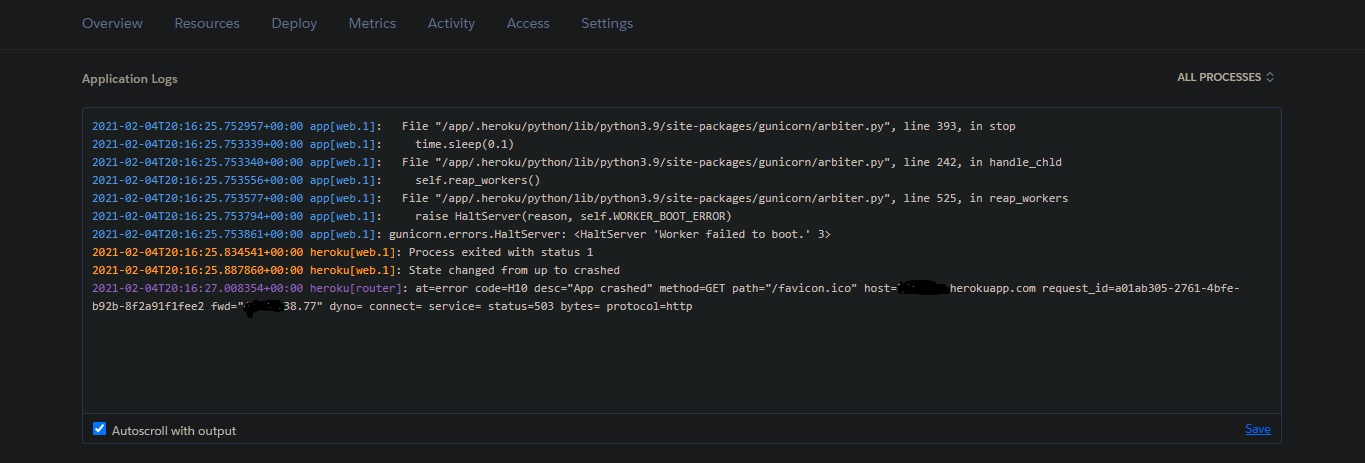Screen dimensions: 1365x463
Task: Click the Application Logs heading
Action: coord(130,78)
